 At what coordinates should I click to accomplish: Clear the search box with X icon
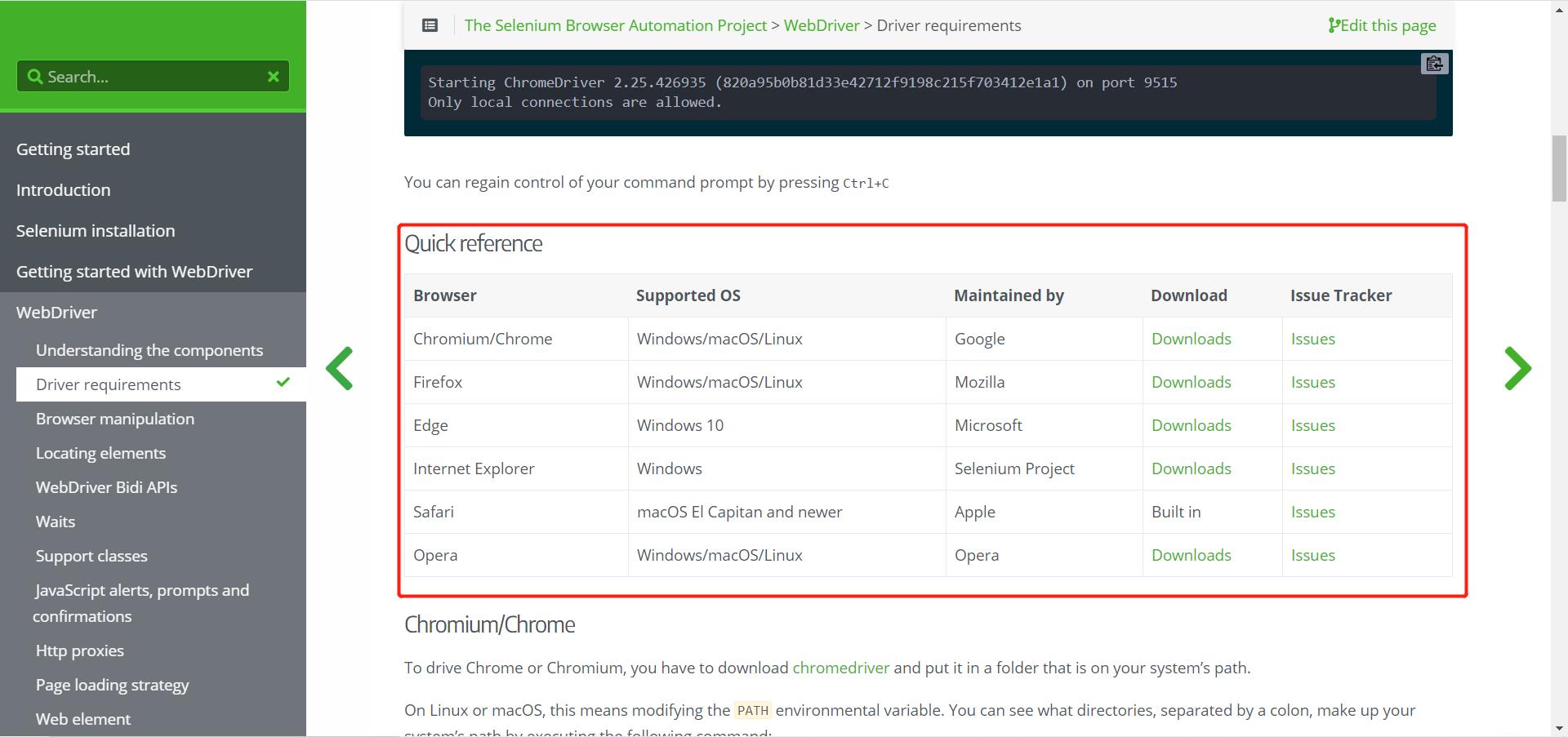[274, 76]
